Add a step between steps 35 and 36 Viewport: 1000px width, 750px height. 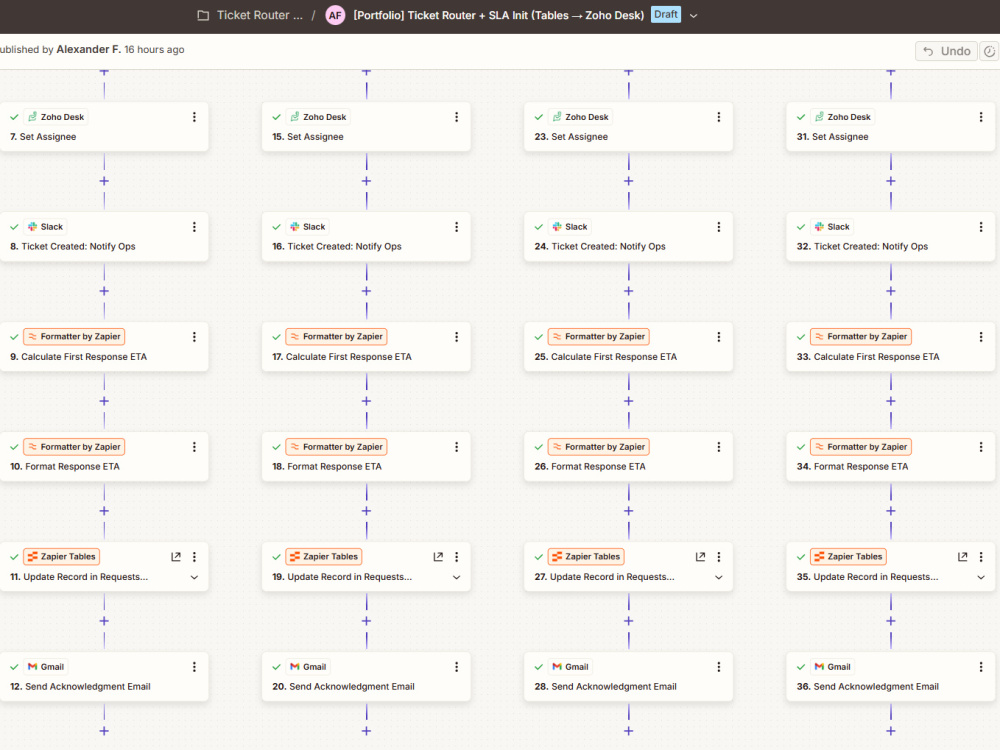(890, 621)
